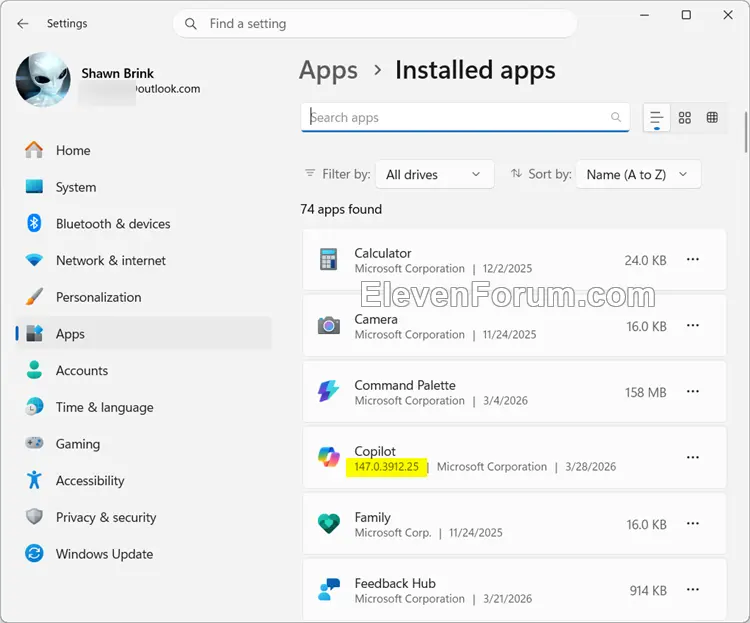The image size is (750, 623).
Task: Switch to table view layout
Action: point(712,117)
